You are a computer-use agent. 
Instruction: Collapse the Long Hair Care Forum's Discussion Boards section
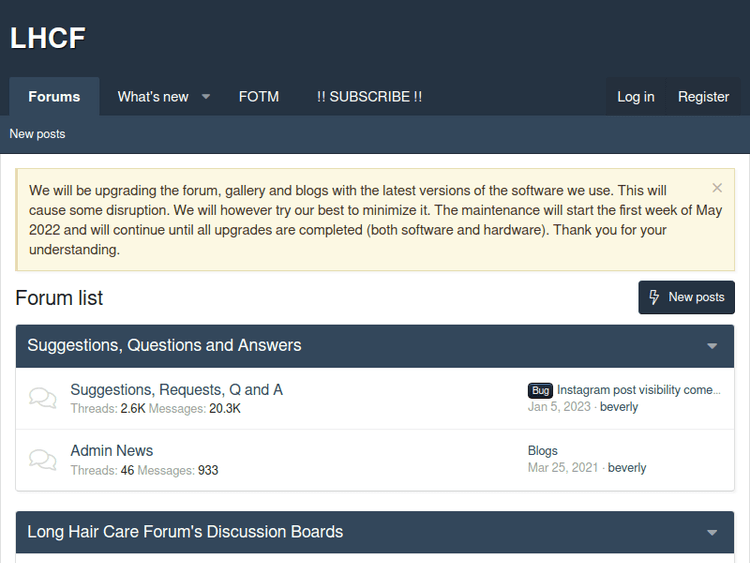712,533
